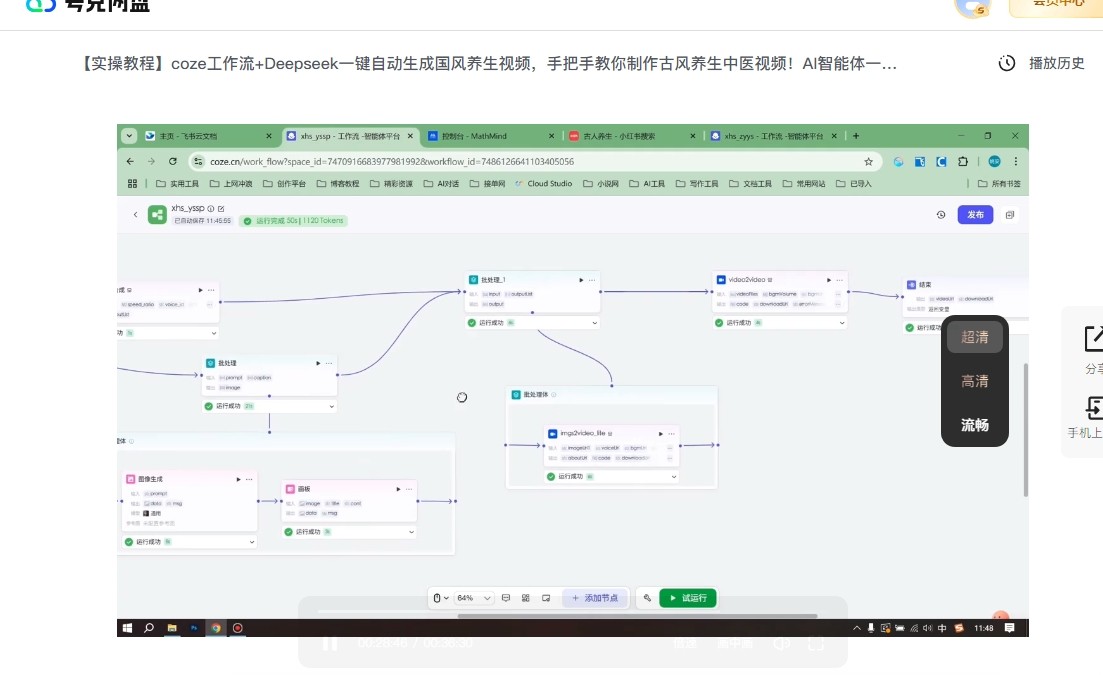The image size is (1103, 675).
Task: Click the bookmark star in address bar
Action: [x=868, y=161]
